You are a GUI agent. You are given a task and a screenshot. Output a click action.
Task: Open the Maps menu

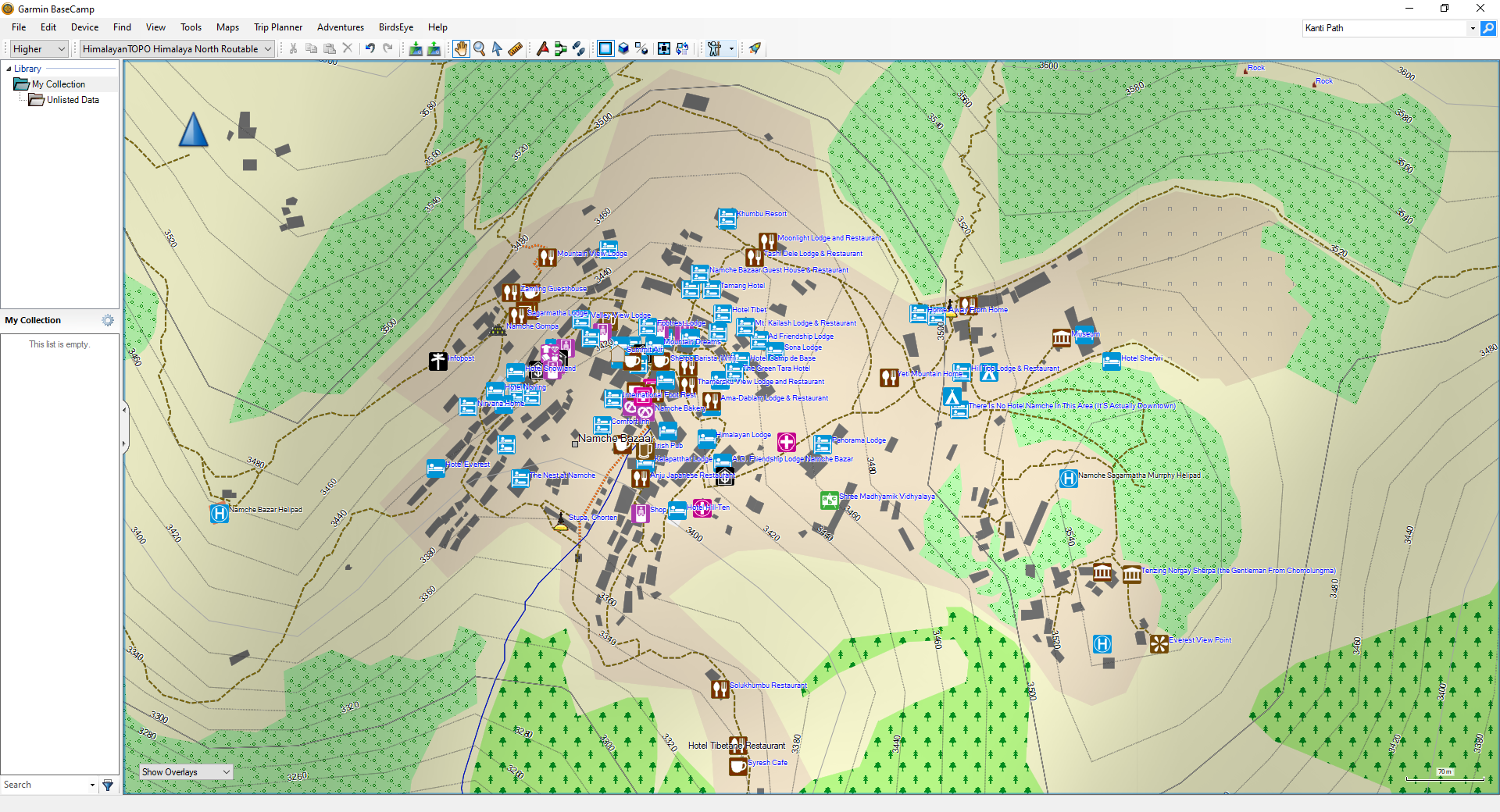227,27
